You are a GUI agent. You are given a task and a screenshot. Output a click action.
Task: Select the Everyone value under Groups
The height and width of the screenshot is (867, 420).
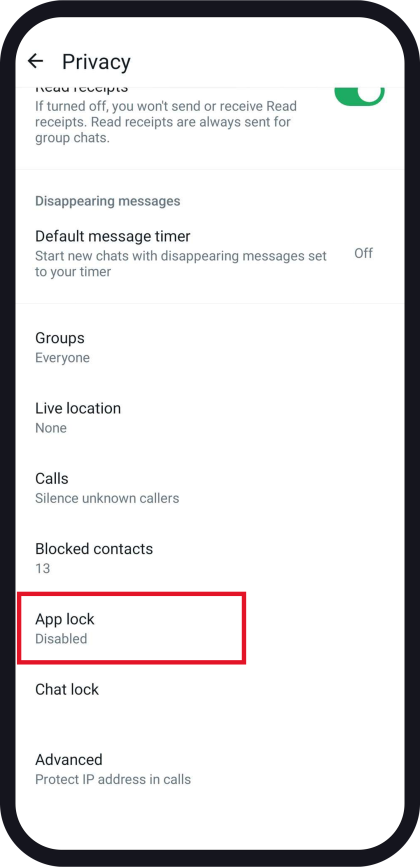(x=62, y=358)
